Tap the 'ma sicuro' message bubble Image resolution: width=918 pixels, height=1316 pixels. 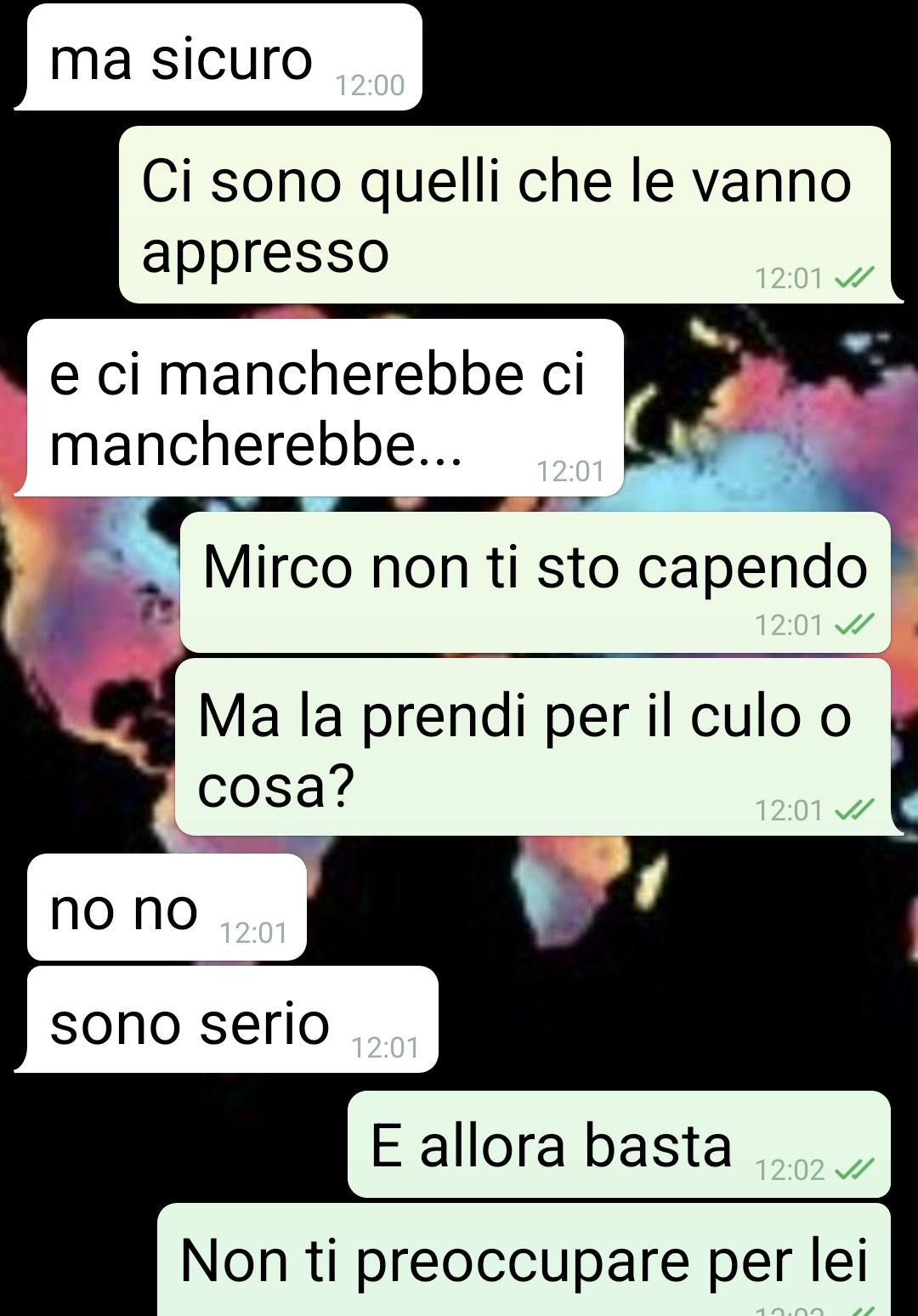point(219,58)
